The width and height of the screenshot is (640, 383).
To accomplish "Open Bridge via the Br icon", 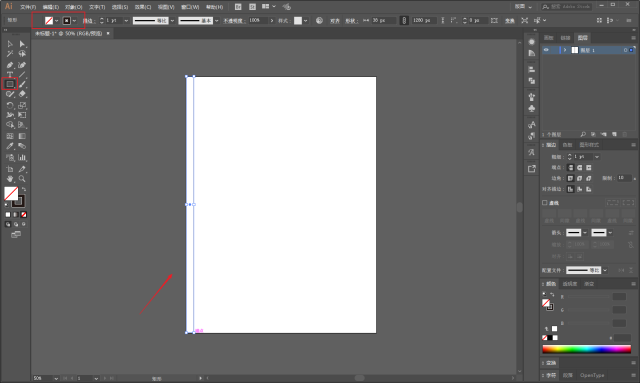I will (238, 7).
